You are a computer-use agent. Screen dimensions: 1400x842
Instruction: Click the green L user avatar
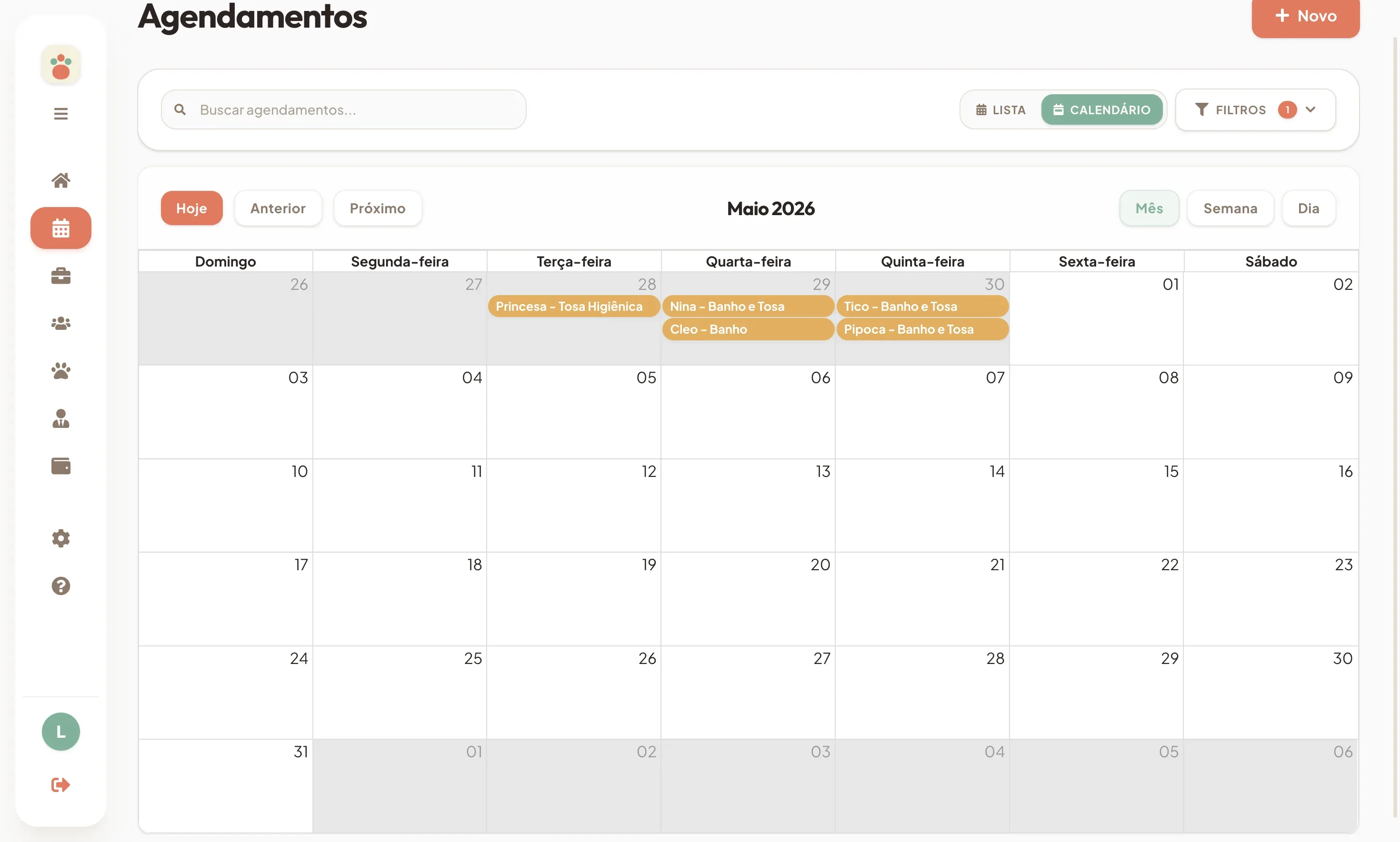click(x=61, y=732)
